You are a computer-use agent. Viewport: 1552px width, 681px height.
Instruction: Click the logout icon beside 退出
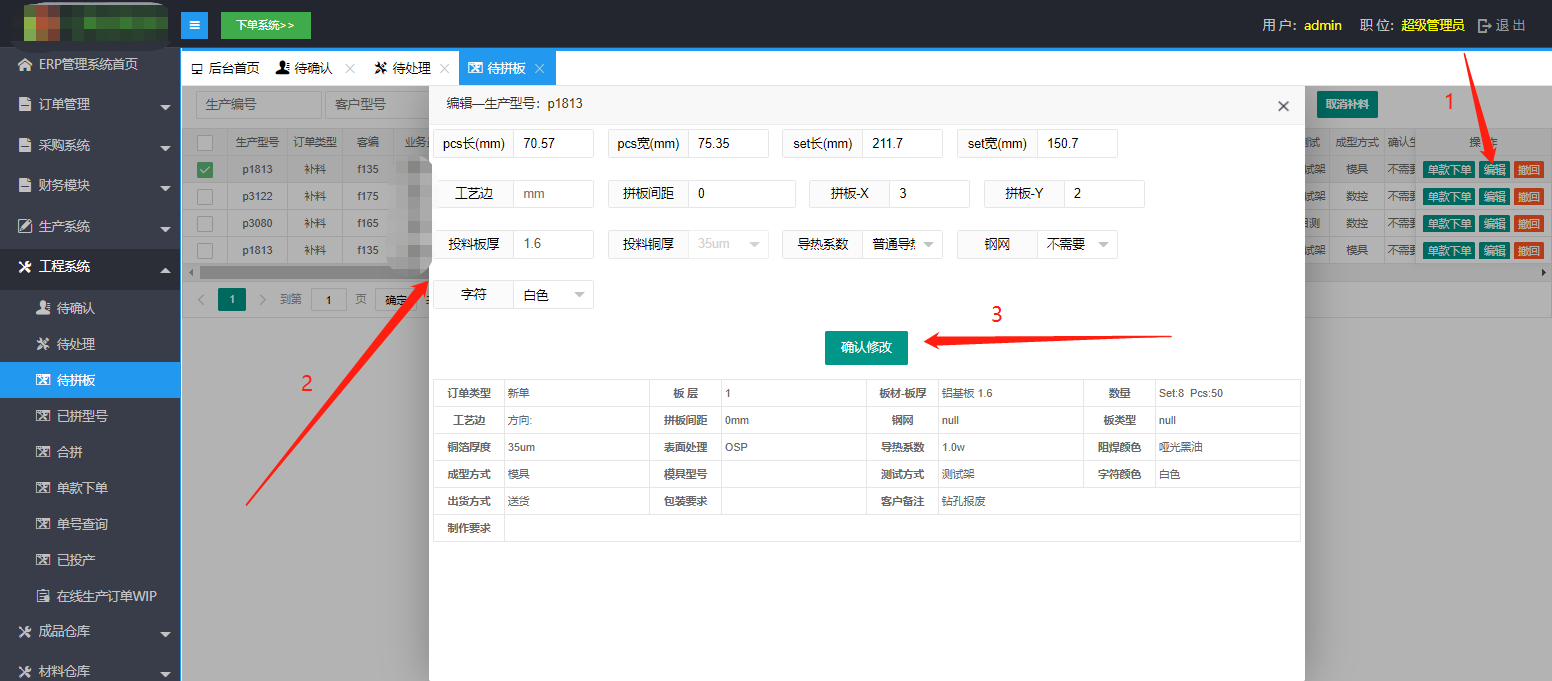pyautogui.click(x=1484, y=26)
